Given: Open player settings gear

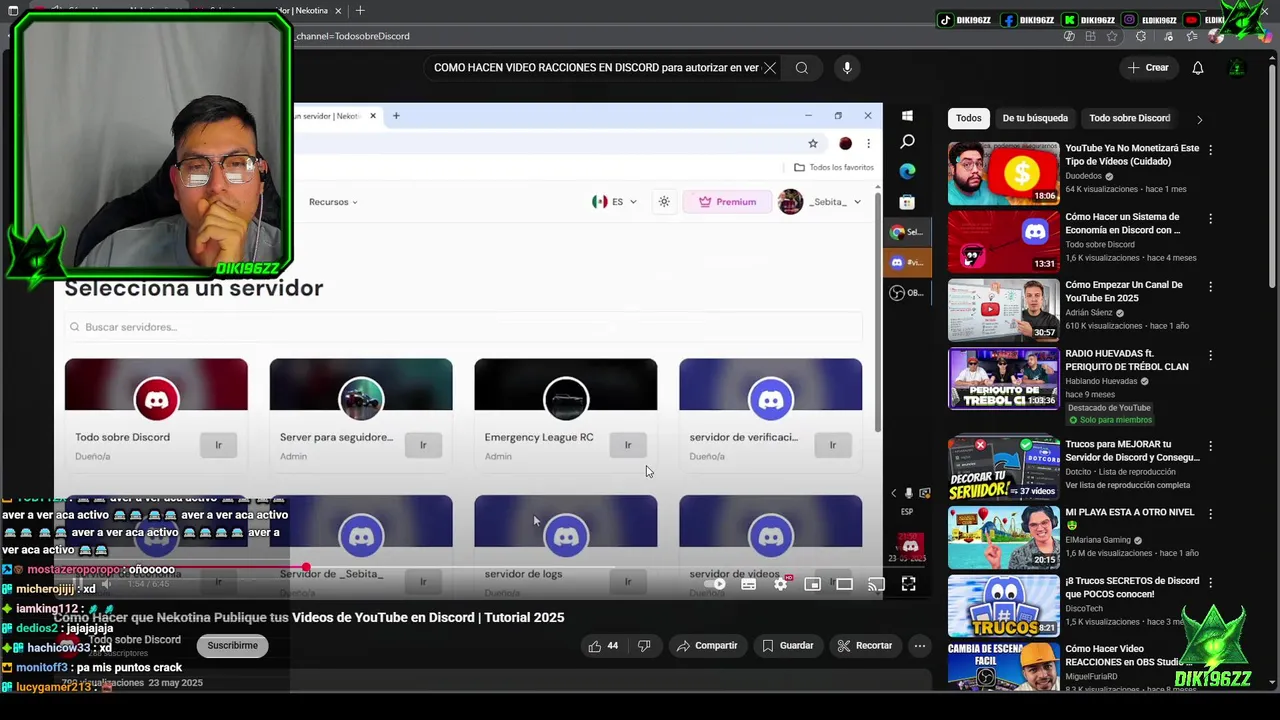Looking at the screenshot, I should [781, 584].
